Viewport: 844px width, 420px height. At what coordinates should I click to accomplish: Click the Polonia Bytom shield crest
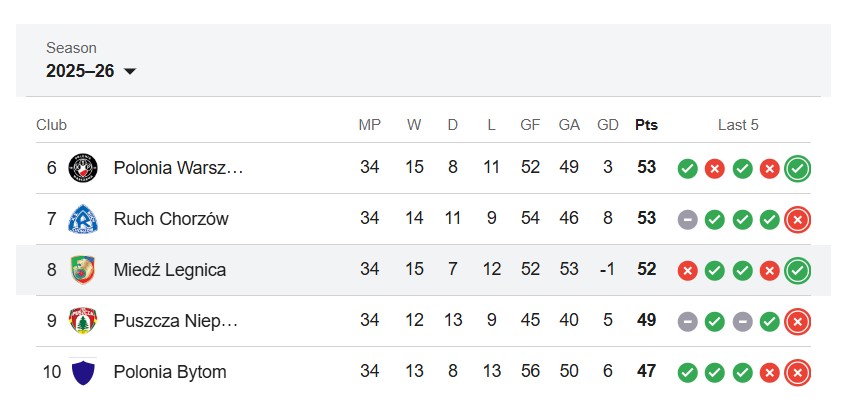83,372
